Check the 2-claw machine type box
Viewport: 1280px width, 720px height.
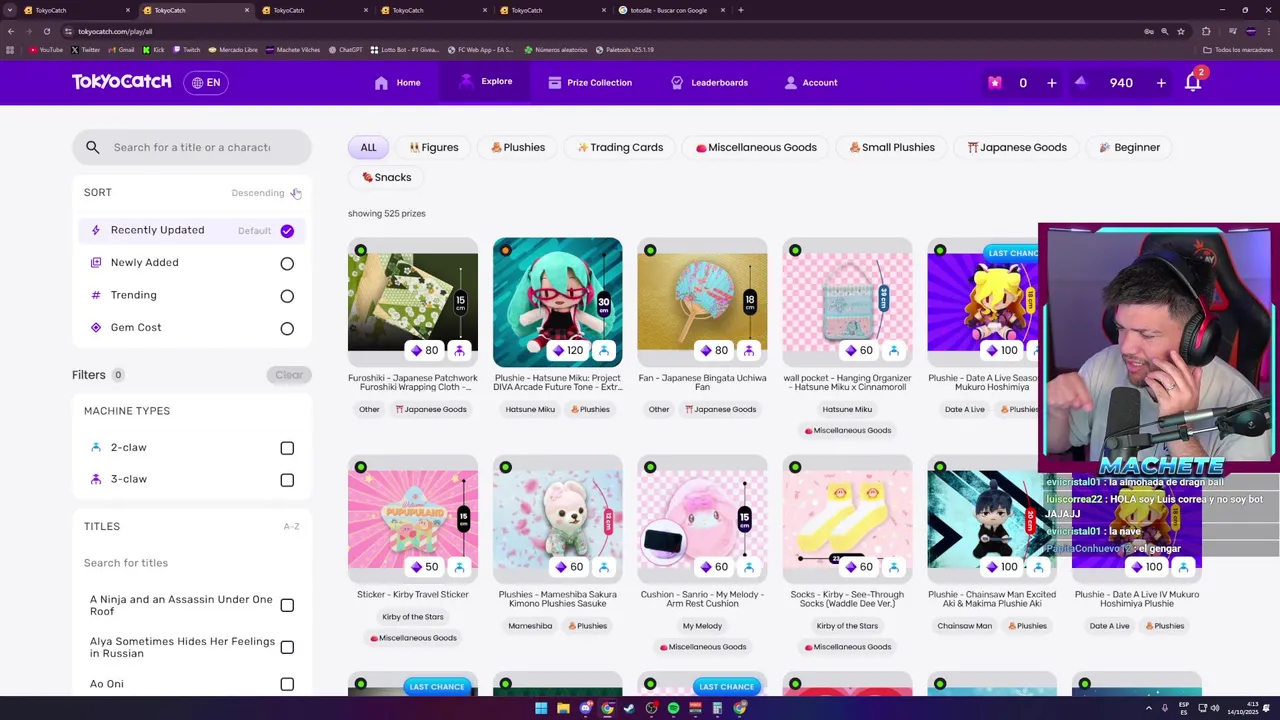tap(287, 448)
